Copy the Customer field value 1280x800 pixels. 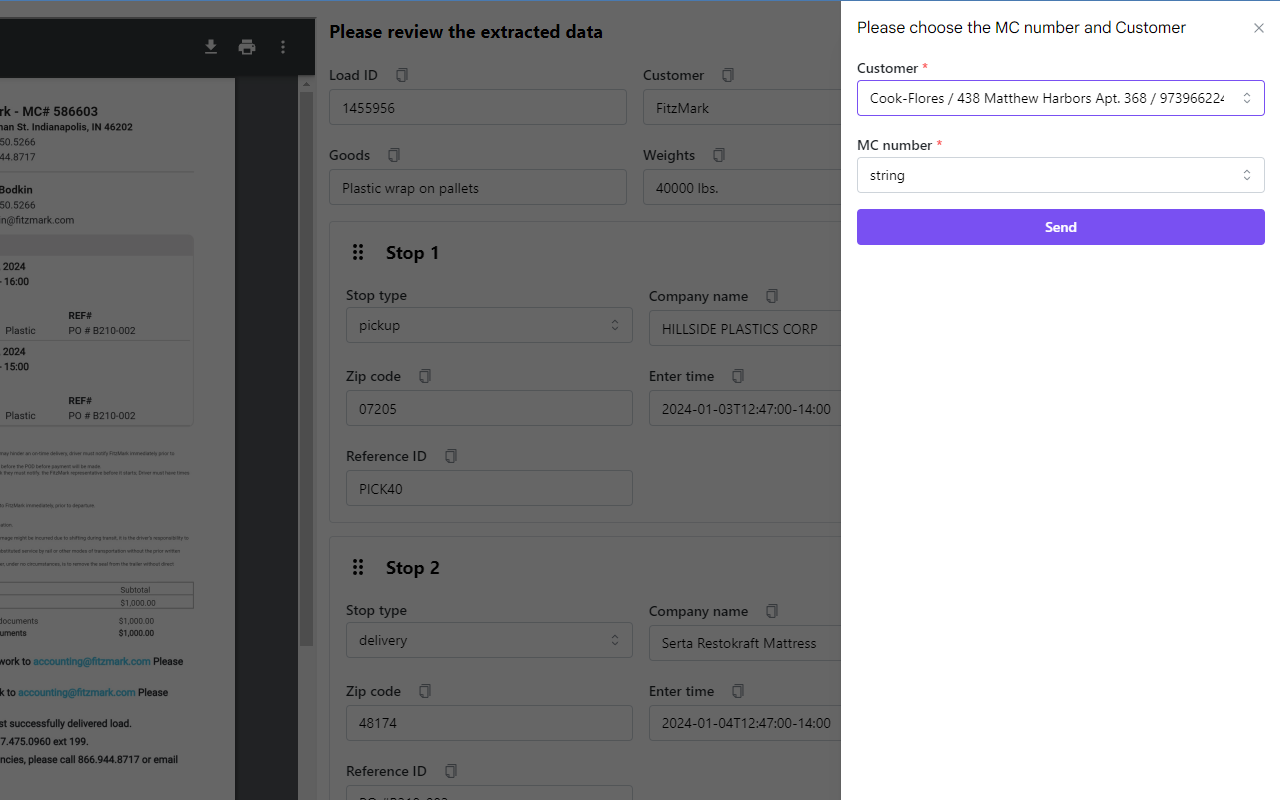(727, 74)
